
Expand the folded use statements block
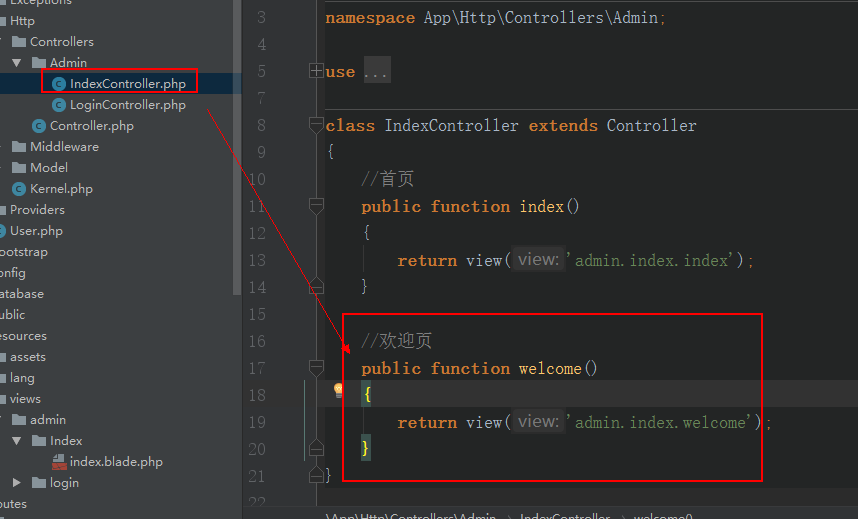(x=316, y=71)
